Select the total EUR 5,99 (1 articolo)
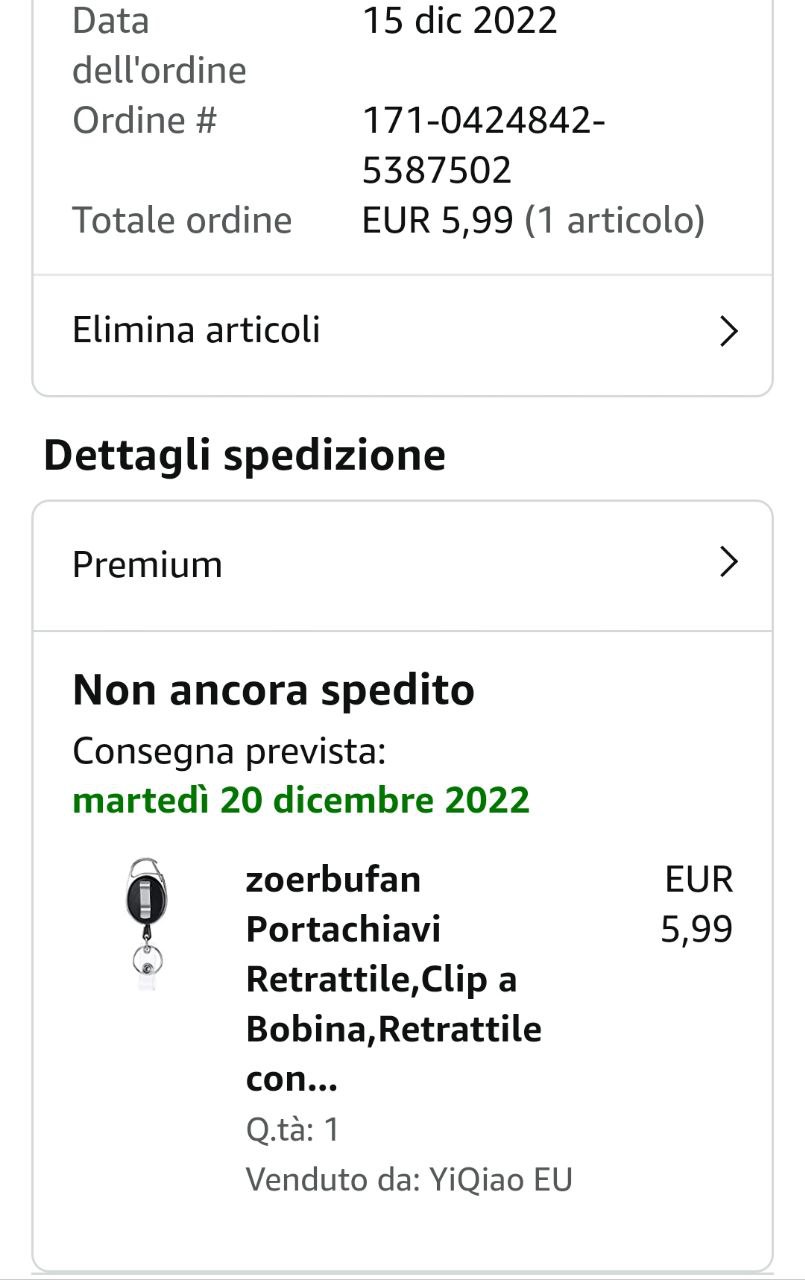 coord(533,220)
